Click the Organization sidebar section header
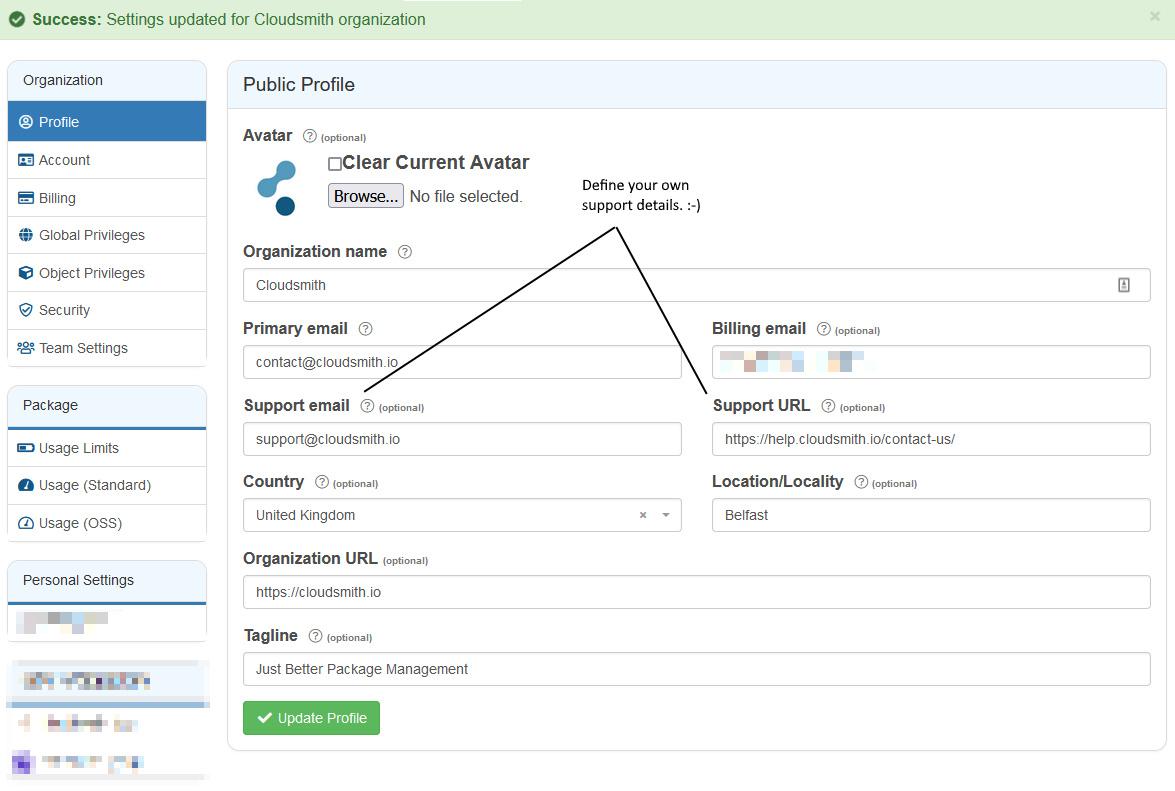1175x791 pixels. pos(107,80)
